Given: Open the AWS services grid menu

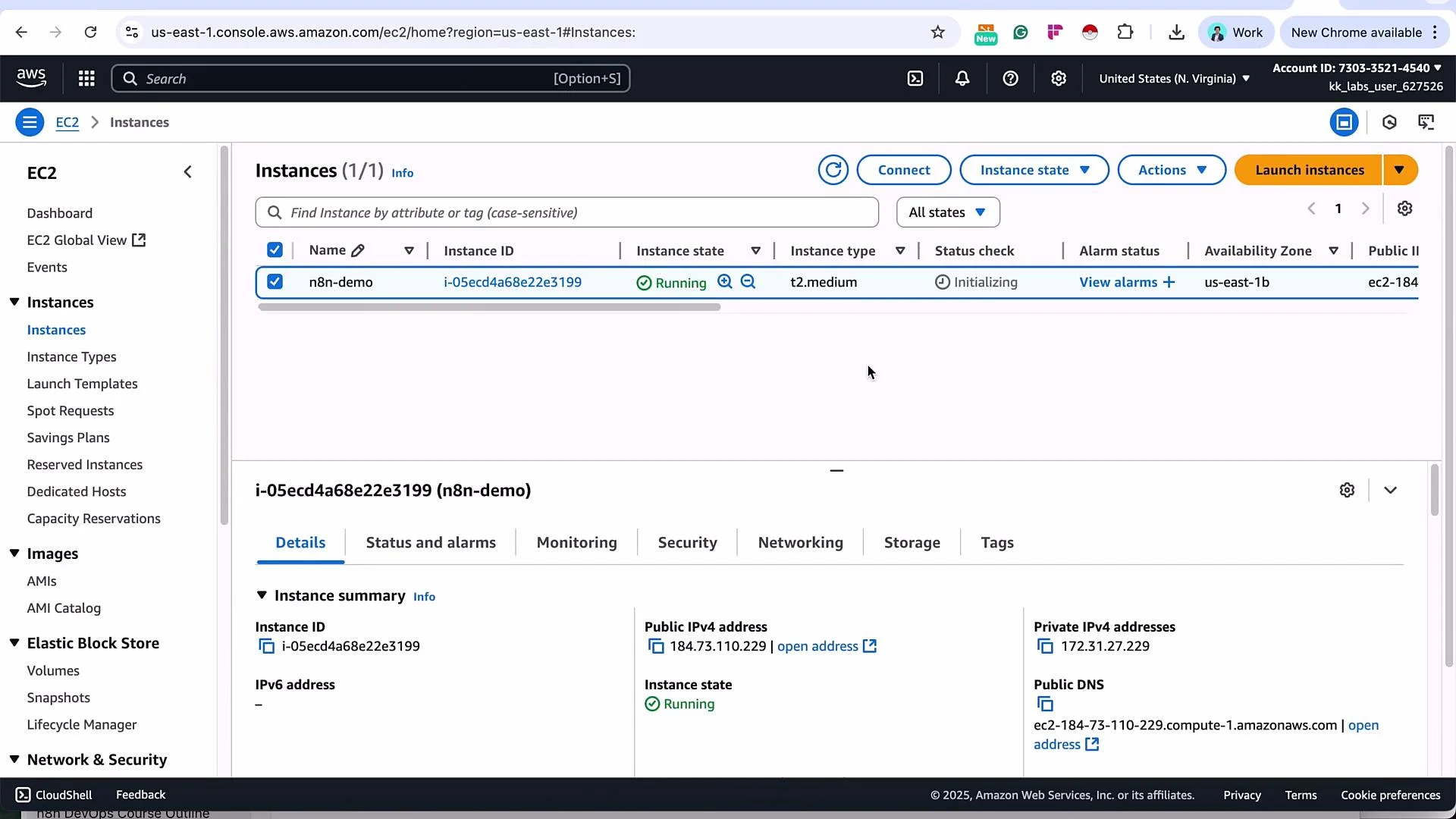Looking at the screenshot, I should (x=86, y=78).
